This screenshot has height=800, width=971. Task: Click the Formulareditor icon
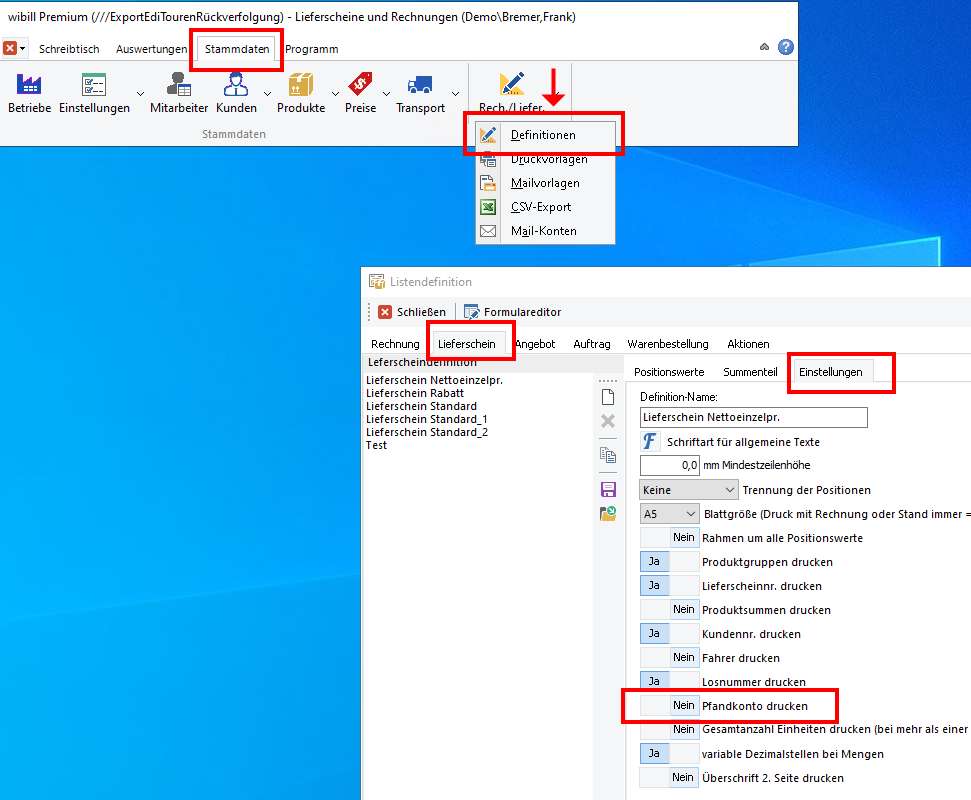coord(471,311)
